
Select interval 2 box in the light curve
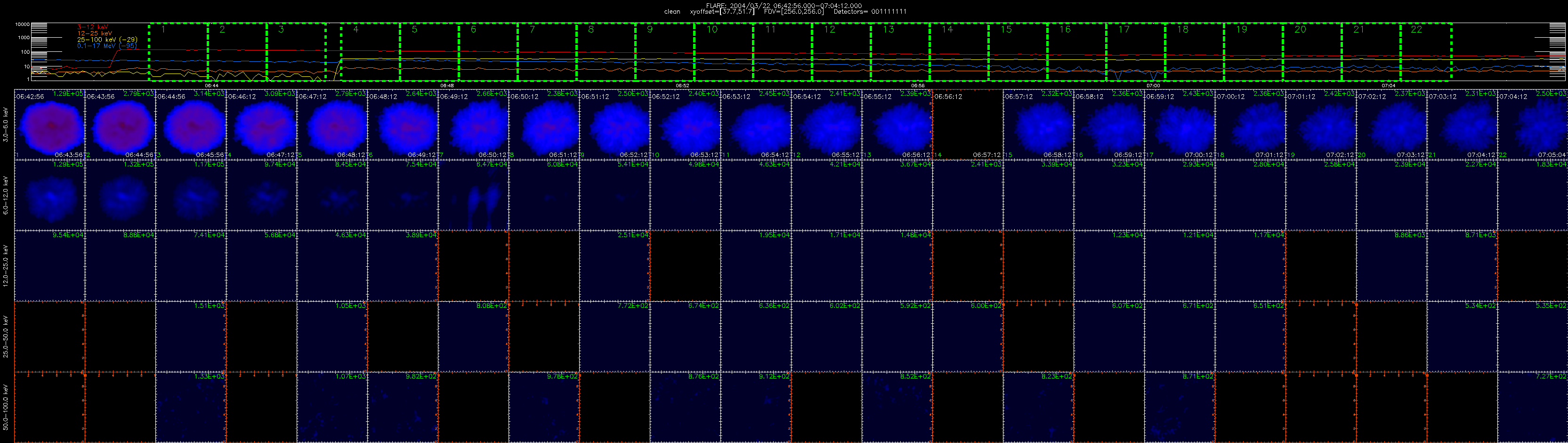pos(237,52)
